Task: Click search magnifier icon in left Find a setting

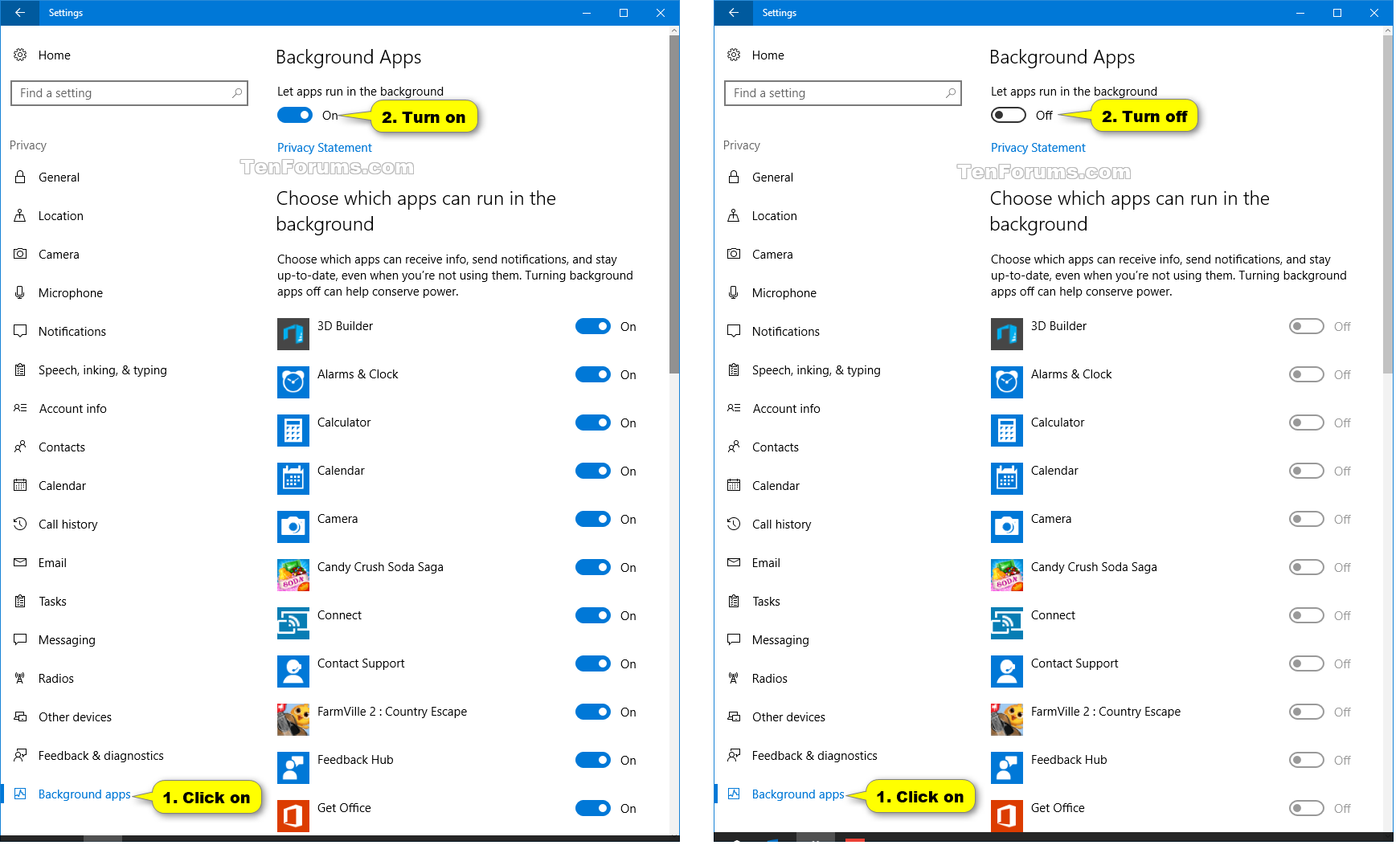Action: tap(237, 93)
